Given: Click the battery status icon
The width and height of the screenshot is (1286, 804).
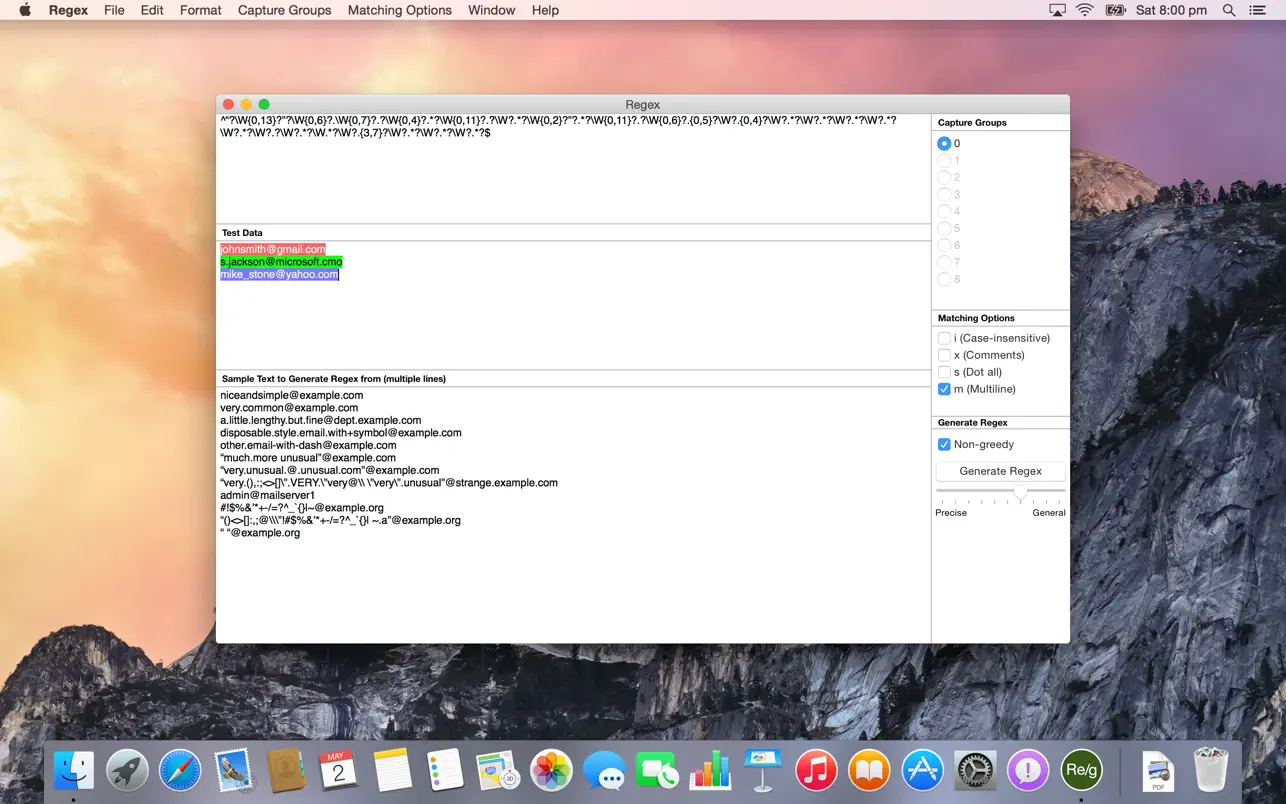Looking at the screenshot, I should click(x=1115, y=10).
